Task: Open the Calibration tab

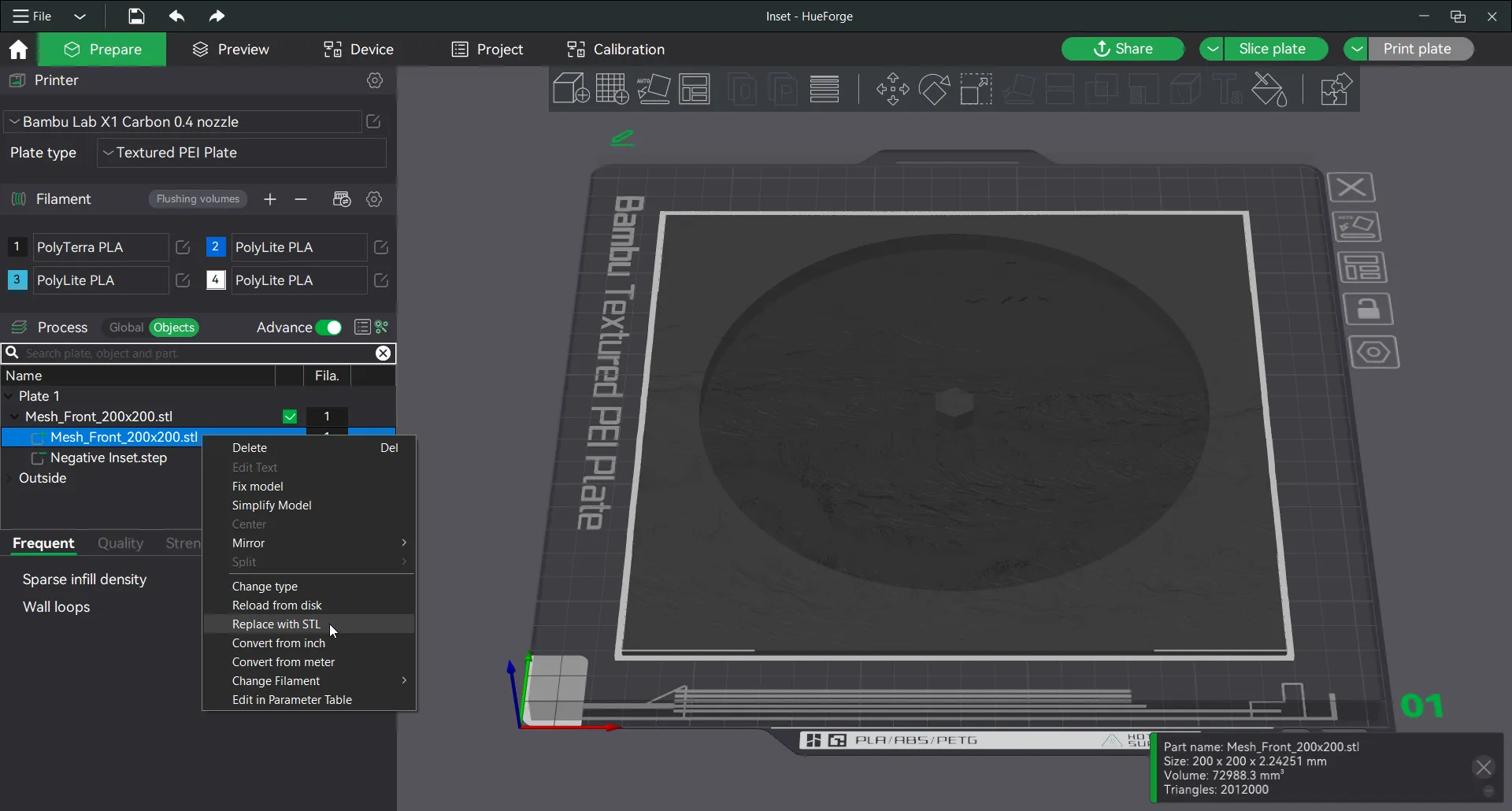Action: [616, 50]
